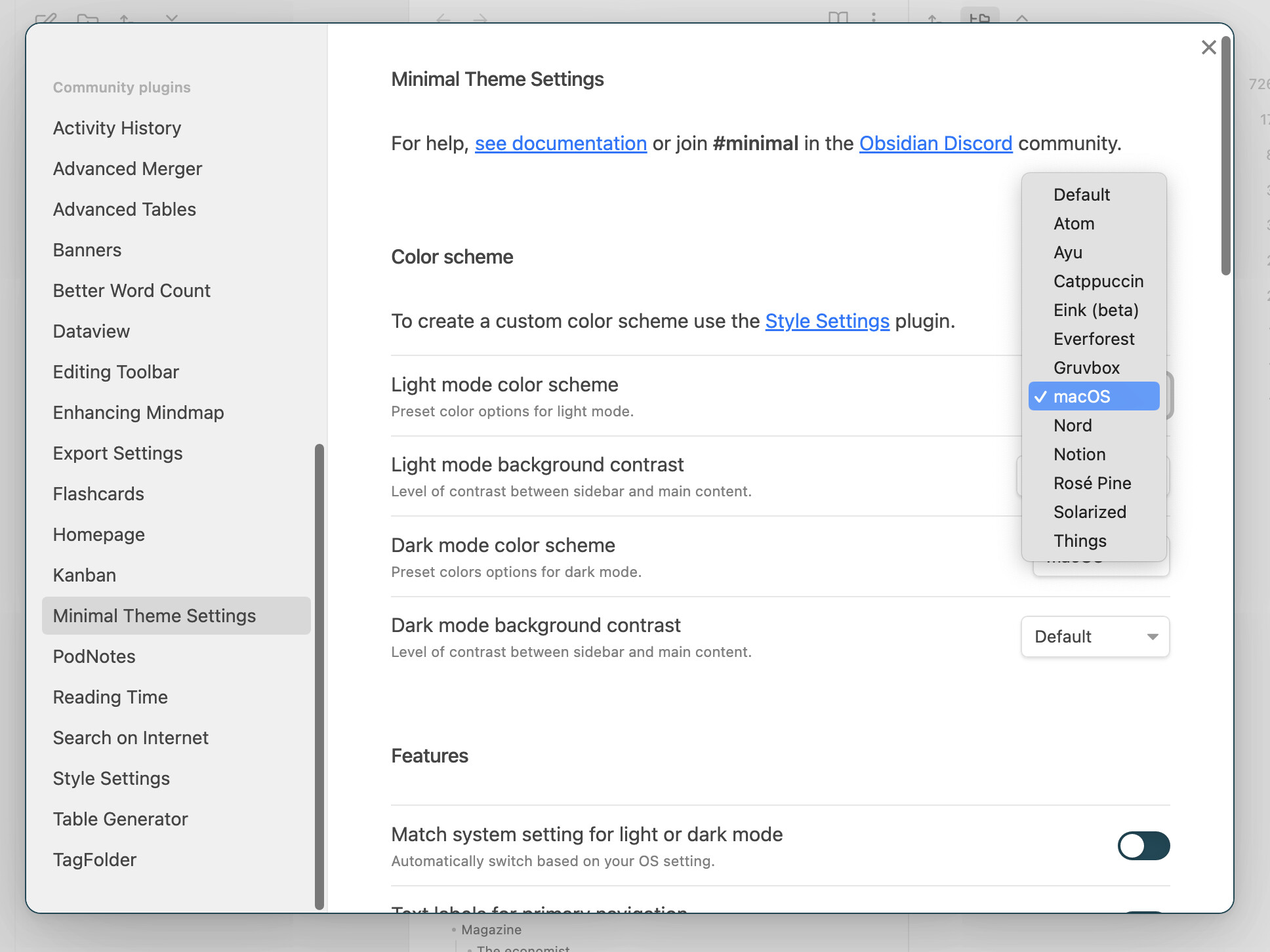Switch scheme to Things
Screen dimensions: 1270x952
click(x=1094, y=541)
